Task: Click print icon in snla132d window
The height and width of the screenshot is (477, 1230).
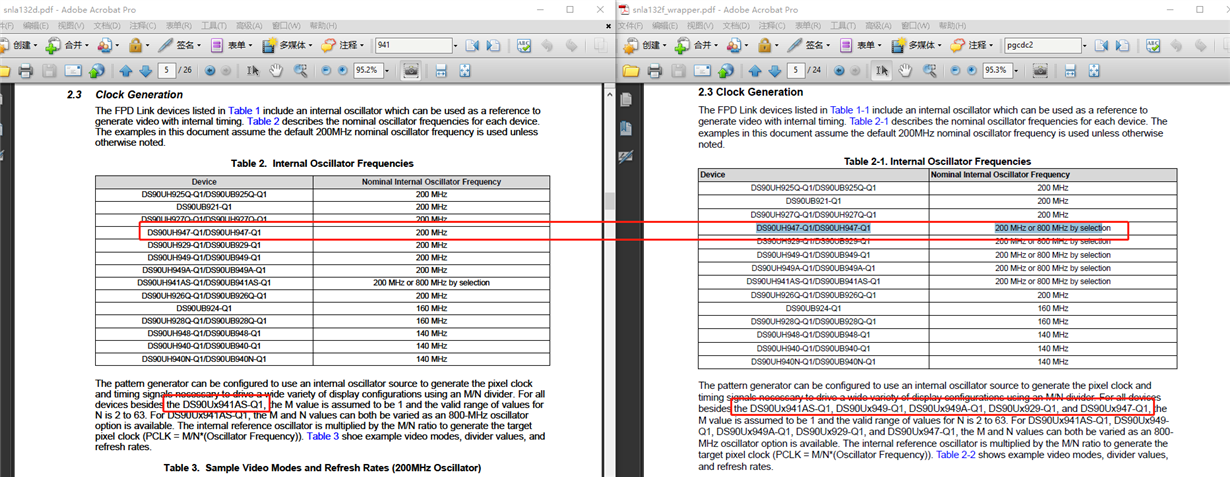Action: (x=26, y=71)
